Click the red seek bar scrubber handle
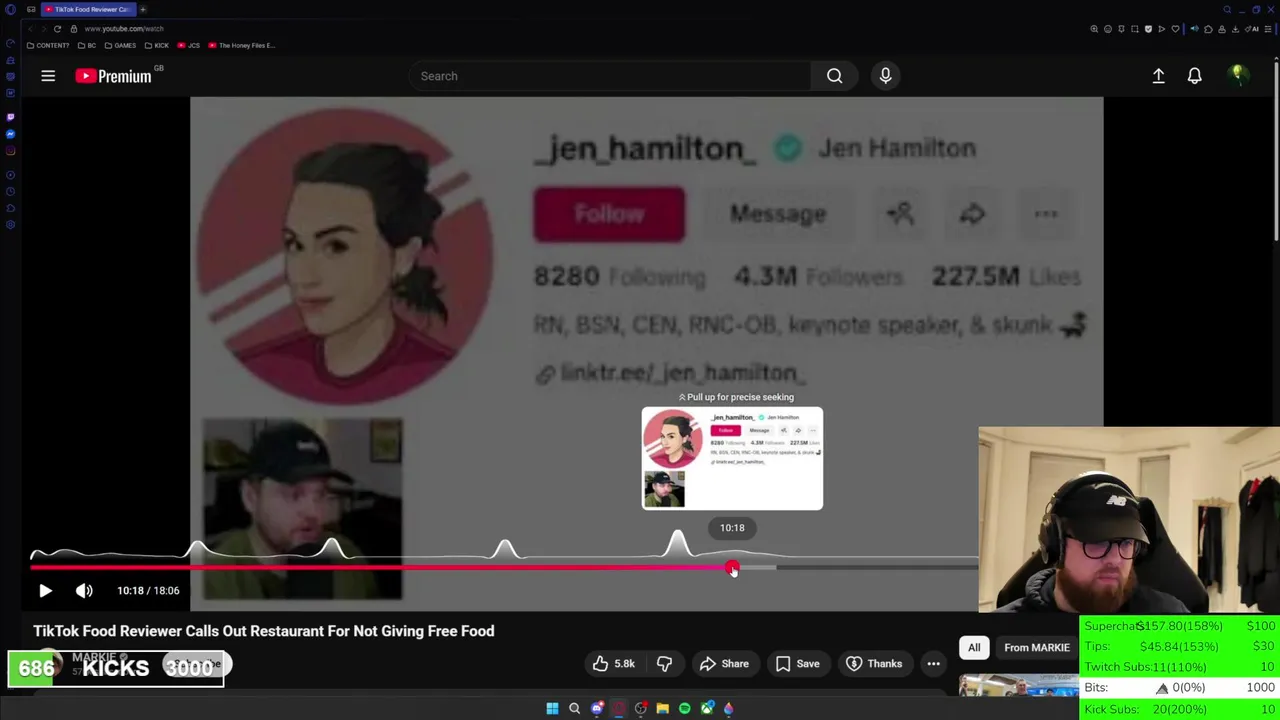The image size is (1280, 720). [732, 568]
